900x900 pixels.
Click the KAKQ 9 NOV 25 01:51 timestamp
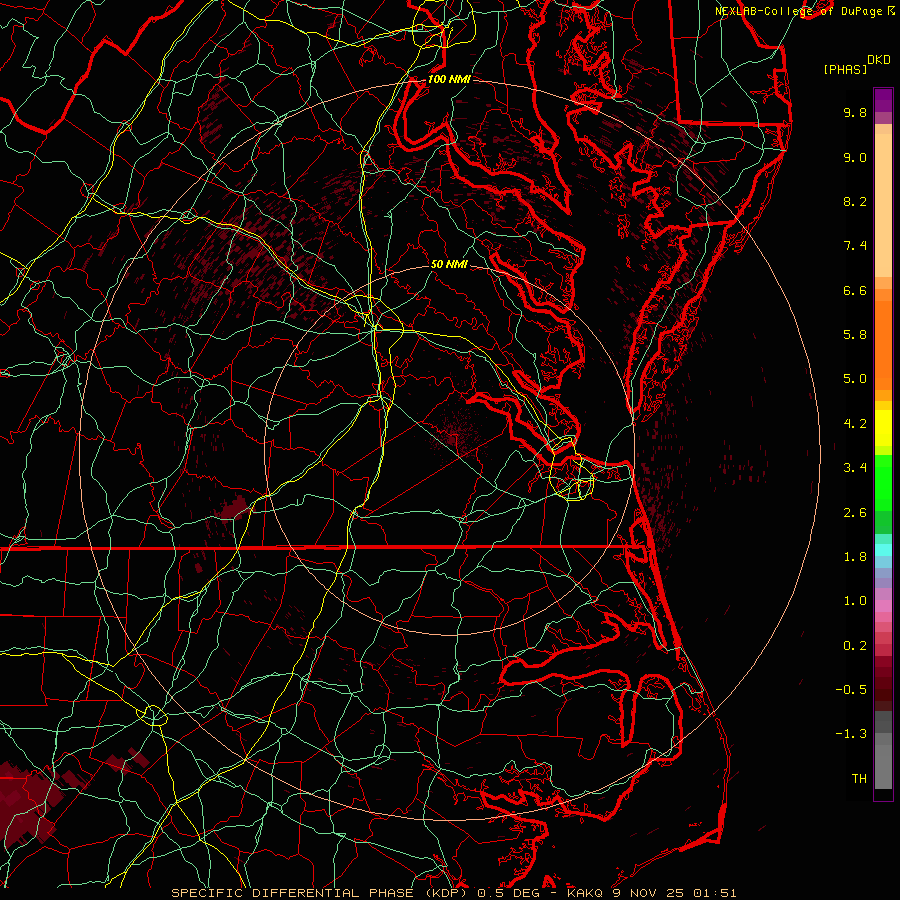point(651,893)
